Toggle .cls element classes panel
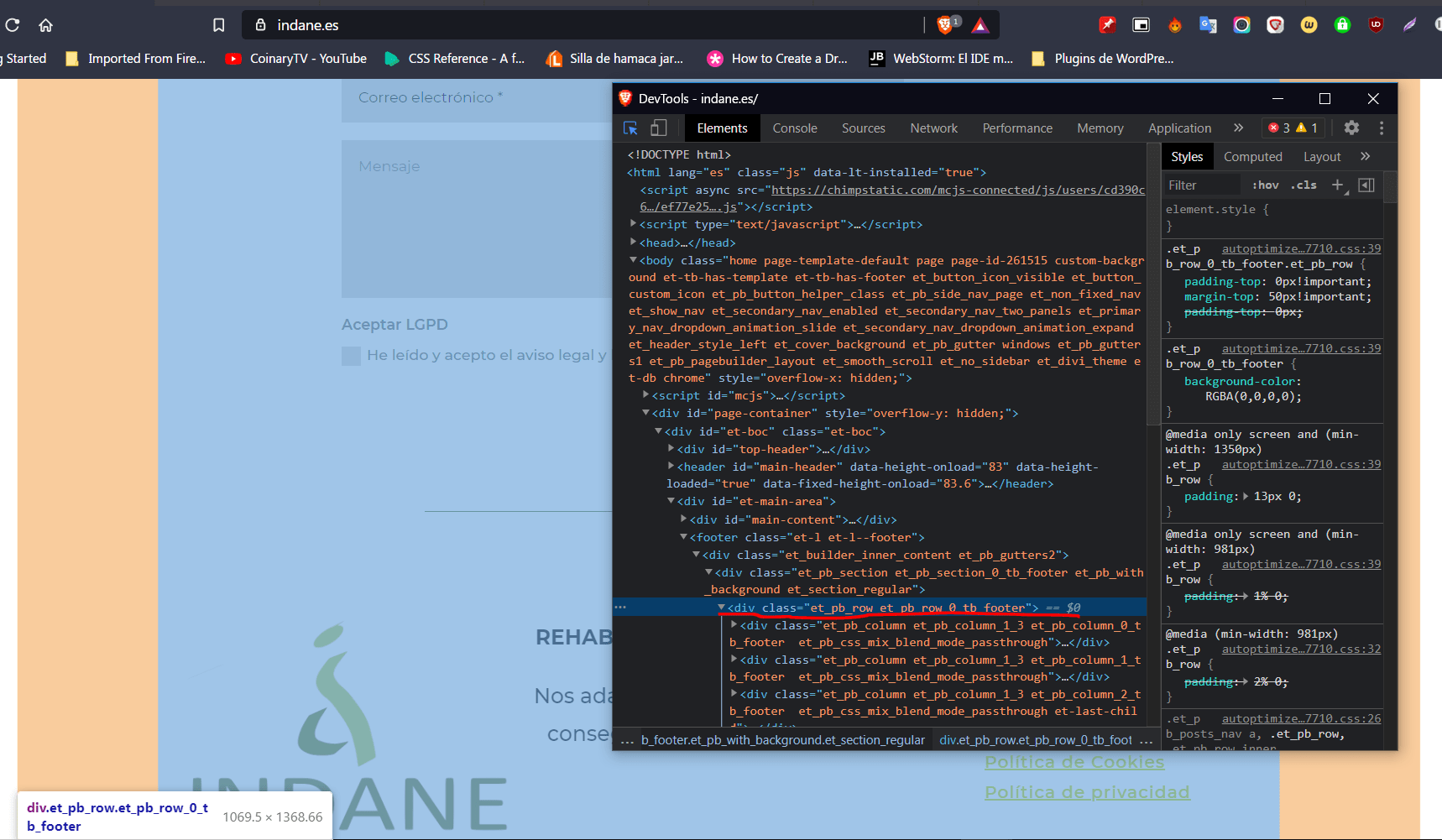 pos(1304,185)
